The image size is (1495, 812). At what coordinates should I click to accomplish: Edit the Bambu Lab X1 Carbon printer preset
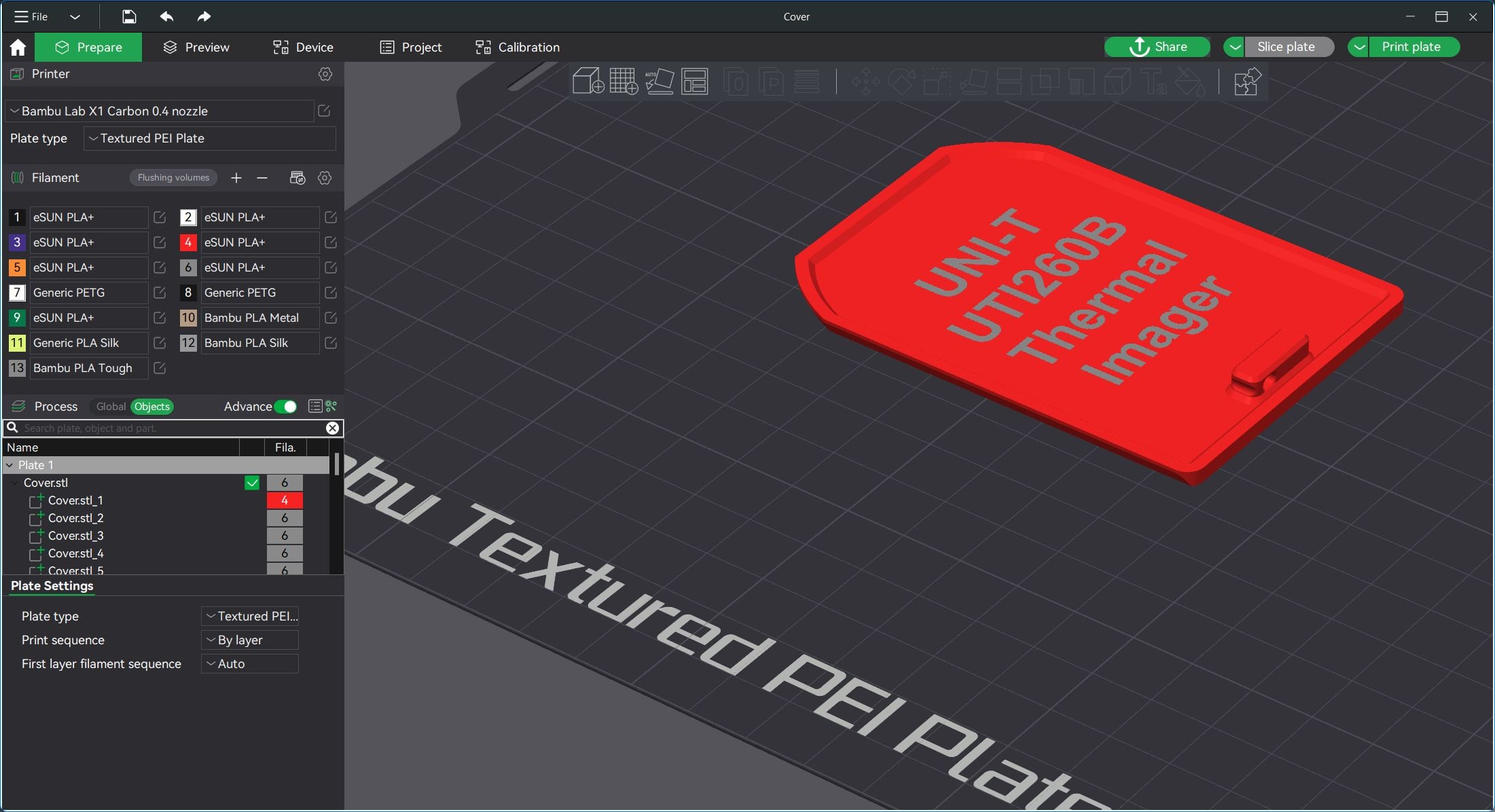(324, 111)
